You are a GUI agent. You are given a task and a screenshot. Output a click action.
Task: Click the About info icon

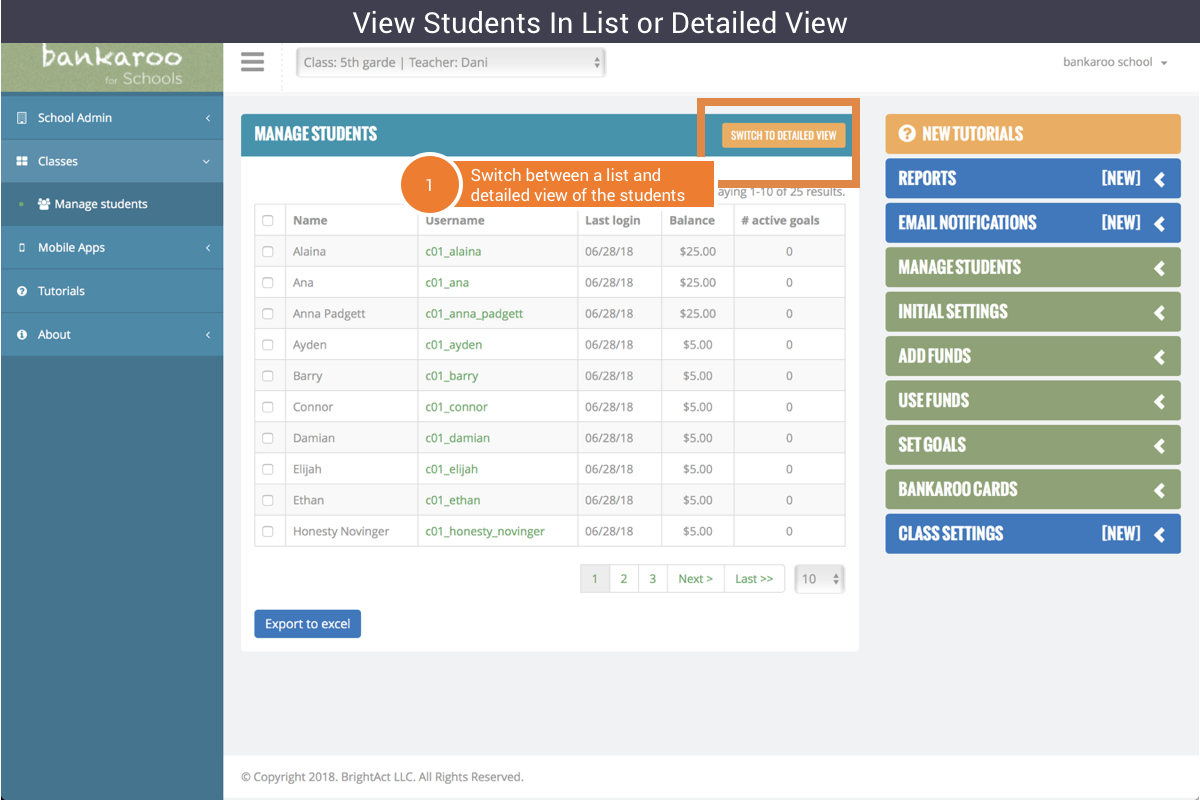tap(22, 335)
